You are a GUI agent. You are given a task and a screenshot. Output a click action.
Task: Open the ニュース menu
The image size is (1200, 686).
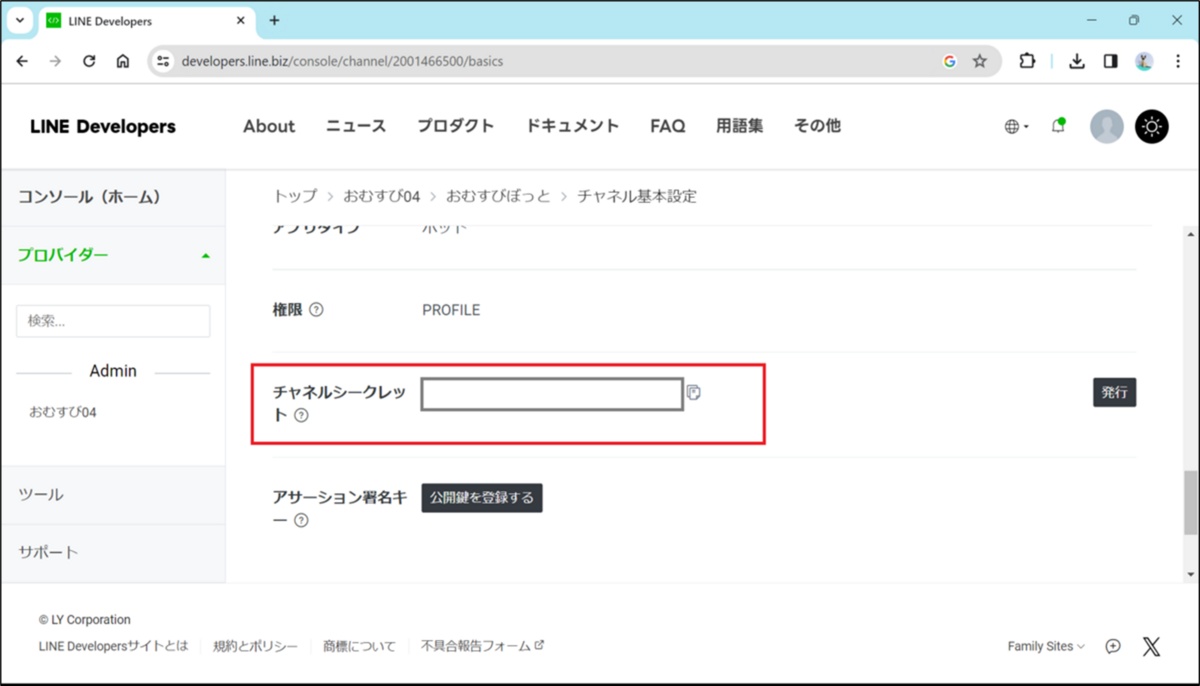[356, 126]
